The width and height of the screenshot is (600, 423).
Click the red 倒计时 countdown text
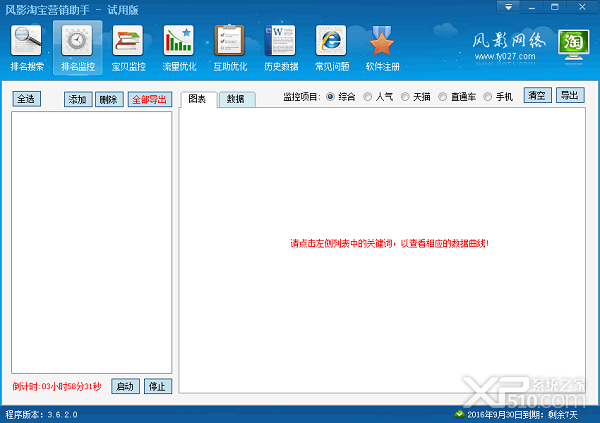point(57,386)
